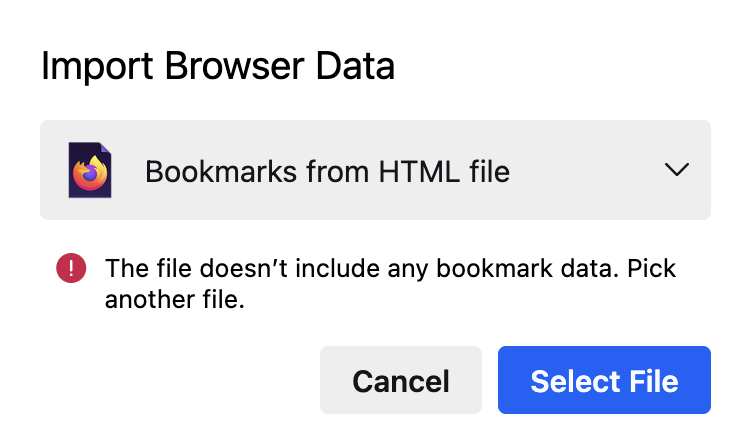Click the circular warning icon beside error text
The image size is (746, 448).
71,268
